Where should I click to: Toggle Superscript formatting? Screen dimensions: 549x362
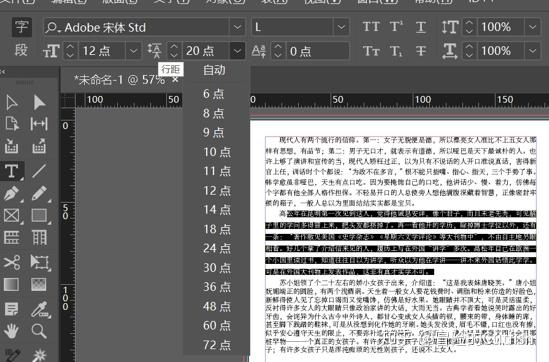pyautogui.click(x=396, y=27)
